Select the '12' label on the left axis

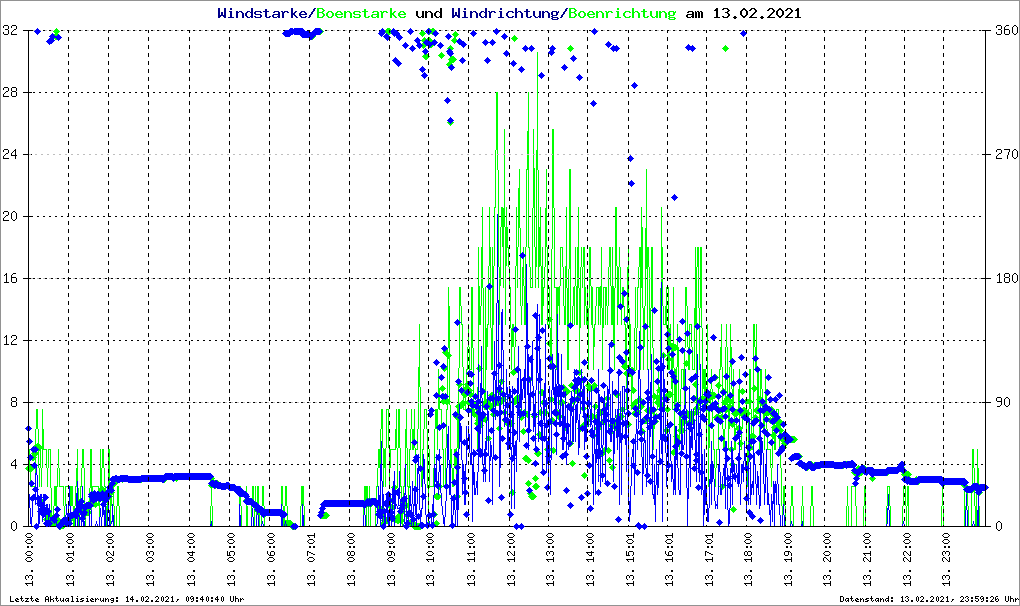(x=11, y=341)
